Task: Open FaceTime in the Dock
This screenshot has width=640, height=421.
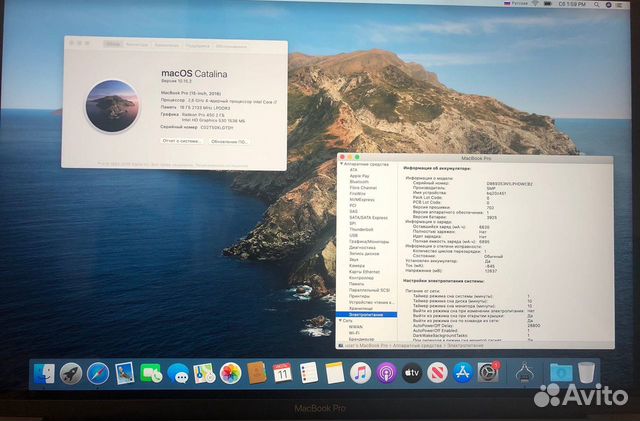Action: 151,373
